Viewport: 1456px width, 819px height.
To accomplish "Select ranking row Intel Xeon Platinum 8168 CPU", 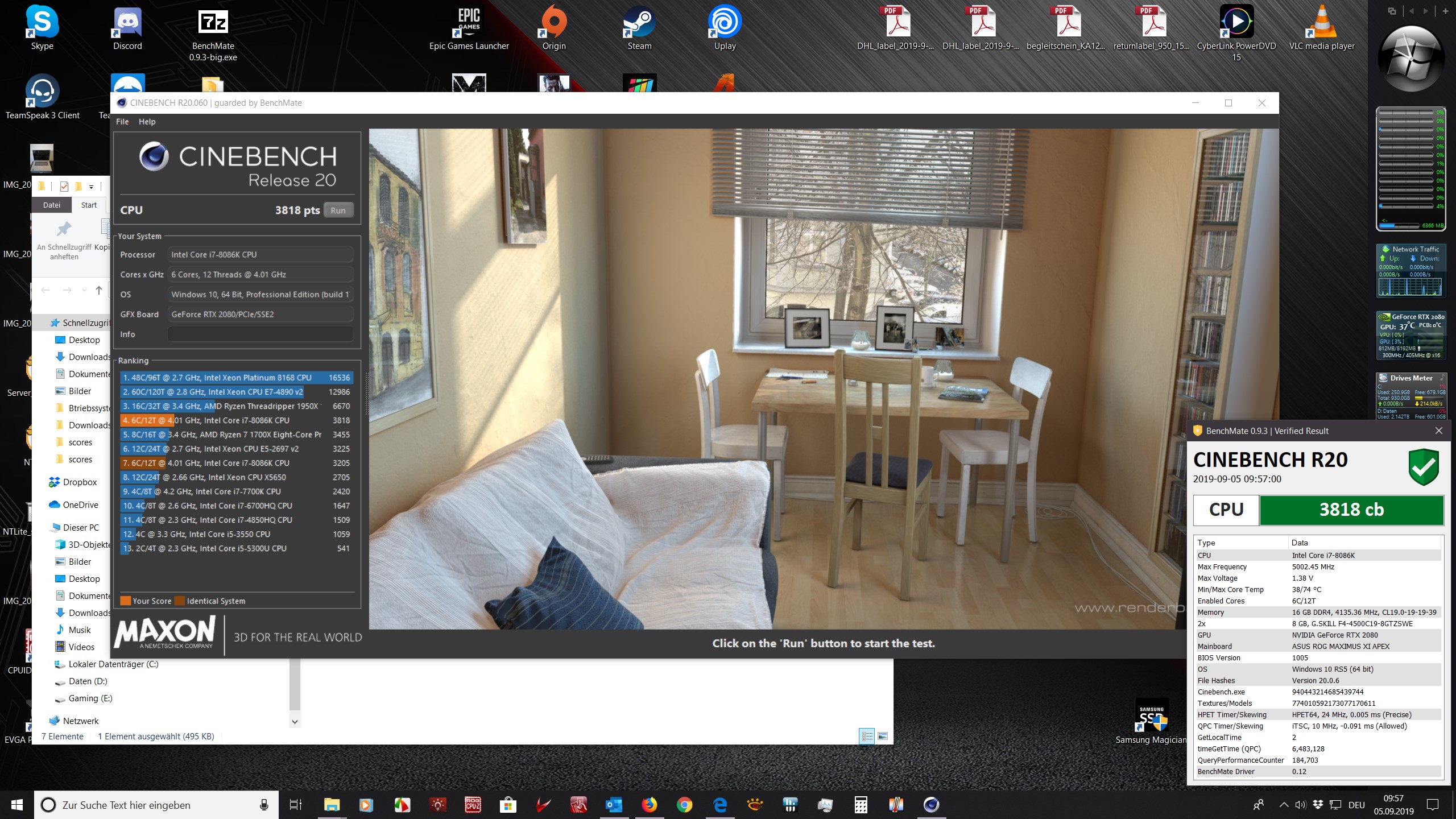I will 237,378.
